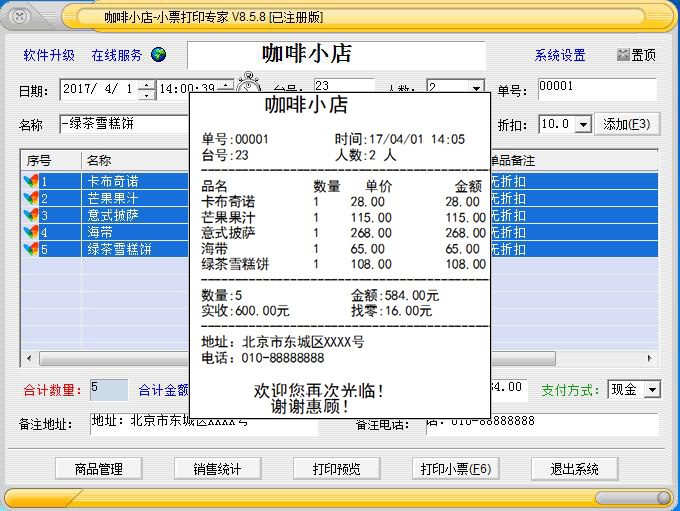
Task: Click the 添加(F3) button
Action: 627,124
